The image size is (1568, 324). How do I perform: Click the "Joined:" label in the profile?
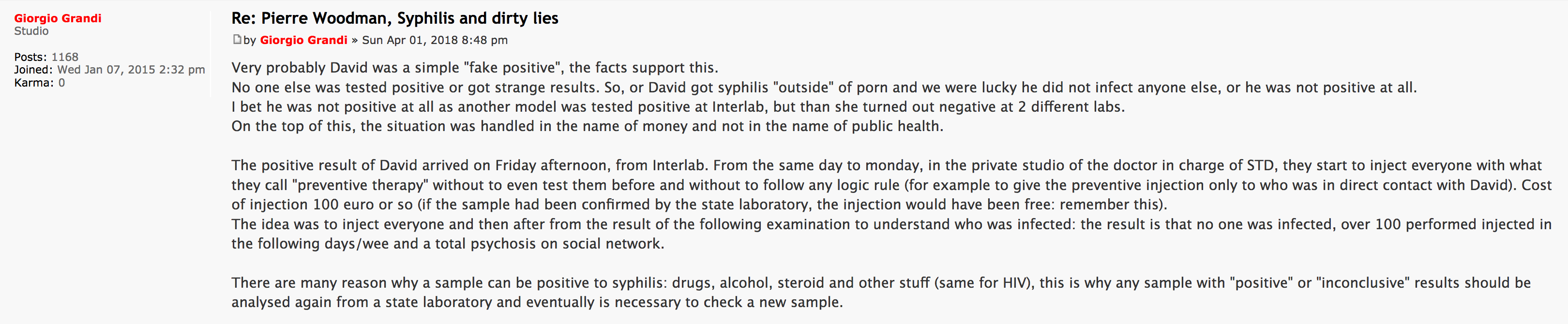point(33,70)
